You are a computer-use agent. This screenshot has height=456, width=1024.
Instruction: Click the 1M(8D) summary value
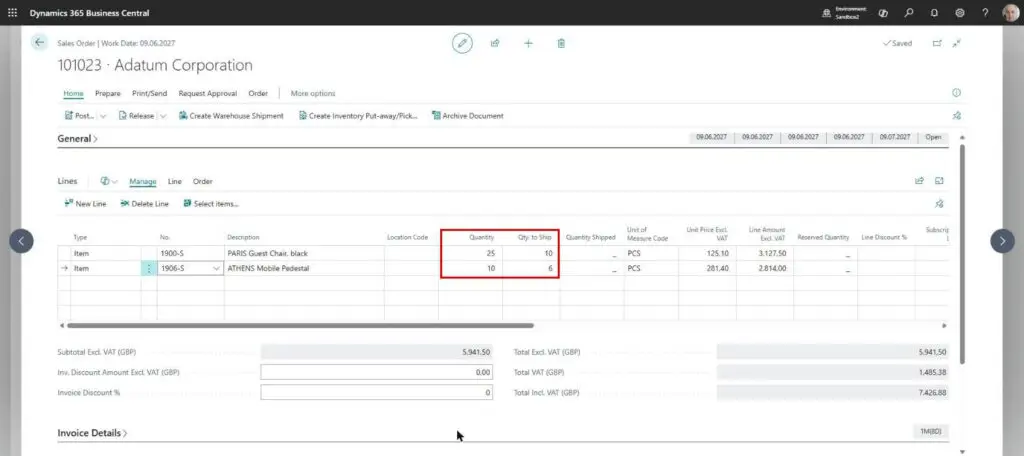coord(931,431)
